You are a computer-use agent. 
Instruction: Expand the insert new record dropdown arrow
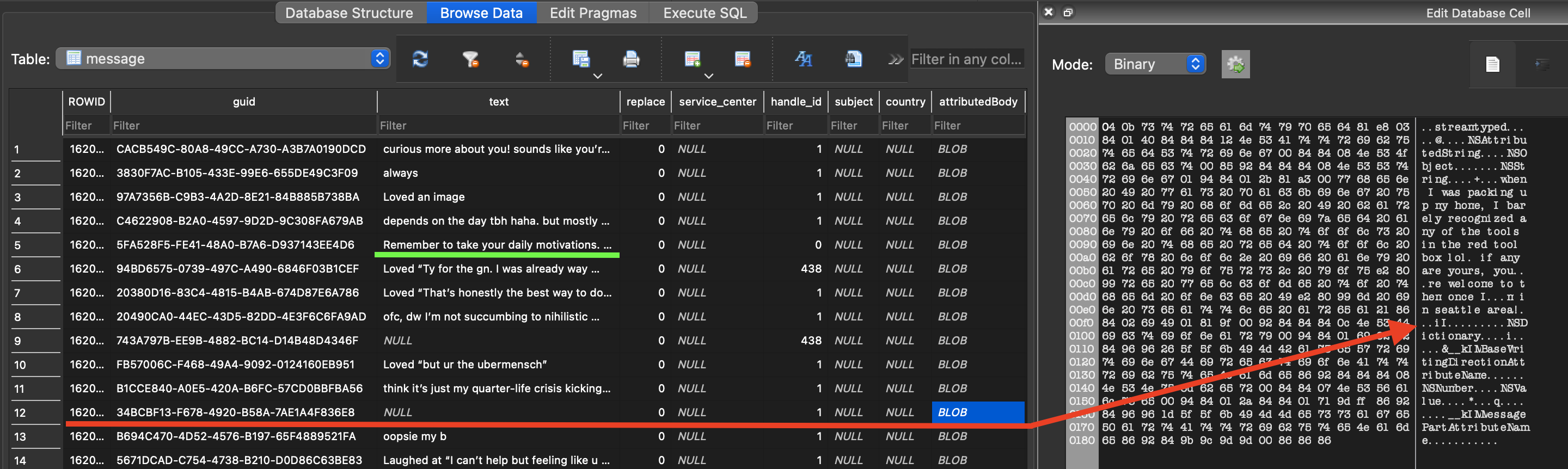[708, 76]
